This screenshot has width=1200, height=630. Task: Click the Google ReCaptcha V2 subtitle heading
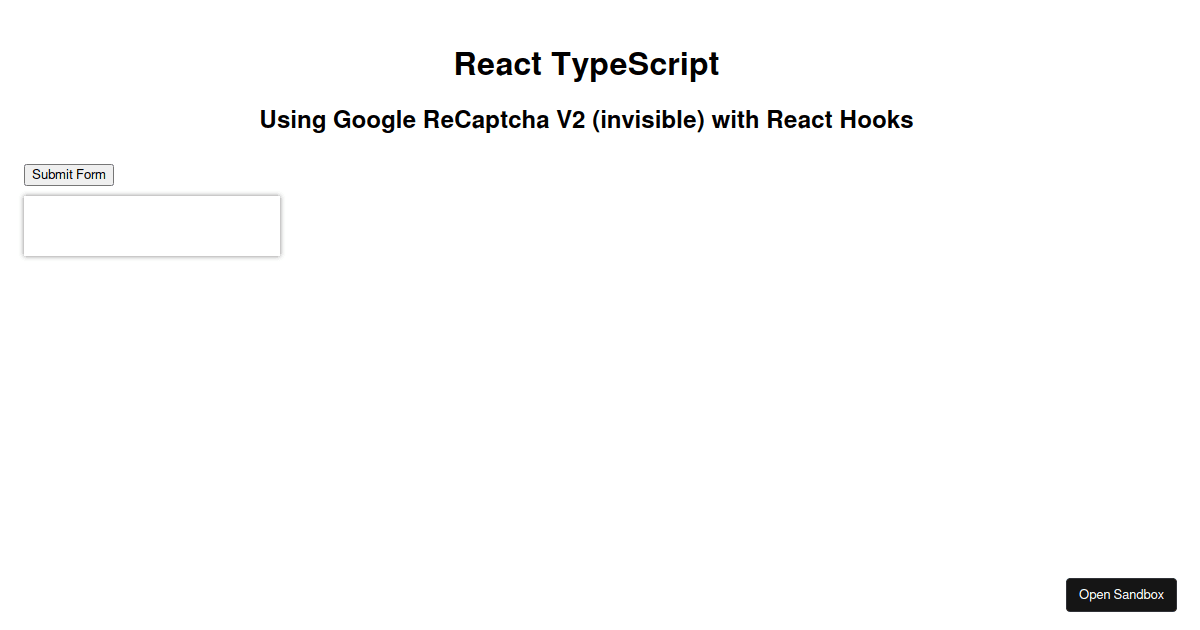click(x=586, y=119)
